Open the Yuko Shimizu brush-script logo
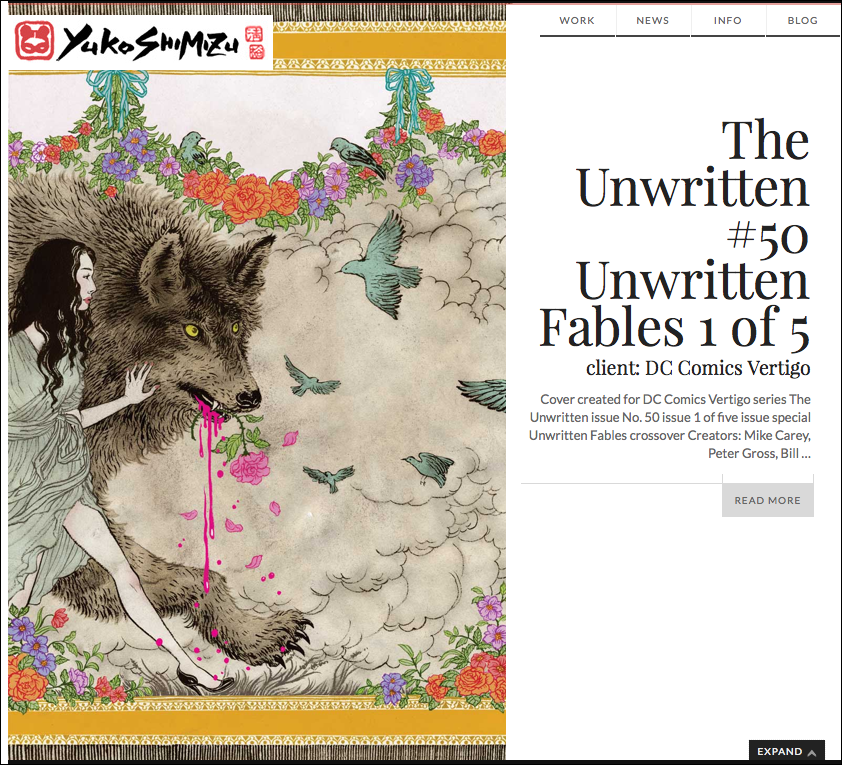The width and height of the screenshot is (842, 765). 140,42
